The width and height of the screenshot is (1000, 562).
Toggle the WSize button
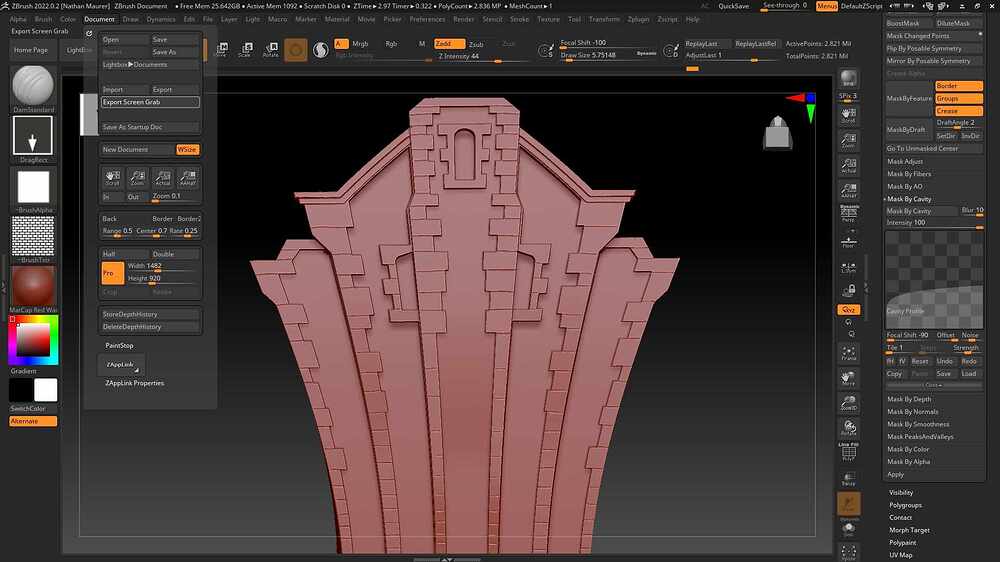point(188,149)
